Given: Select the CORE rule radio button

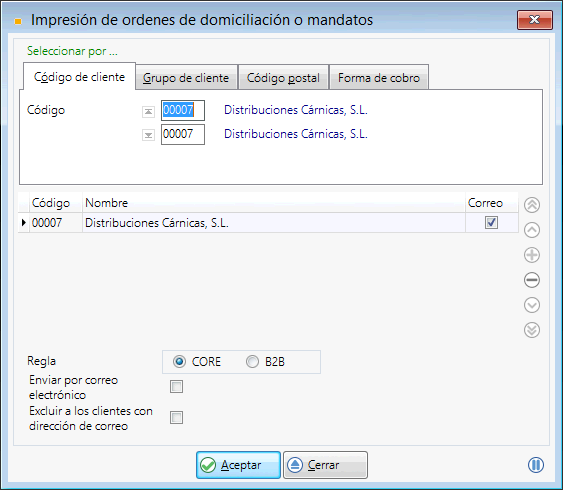Looking at the screenshot, I should pos(179,361).
